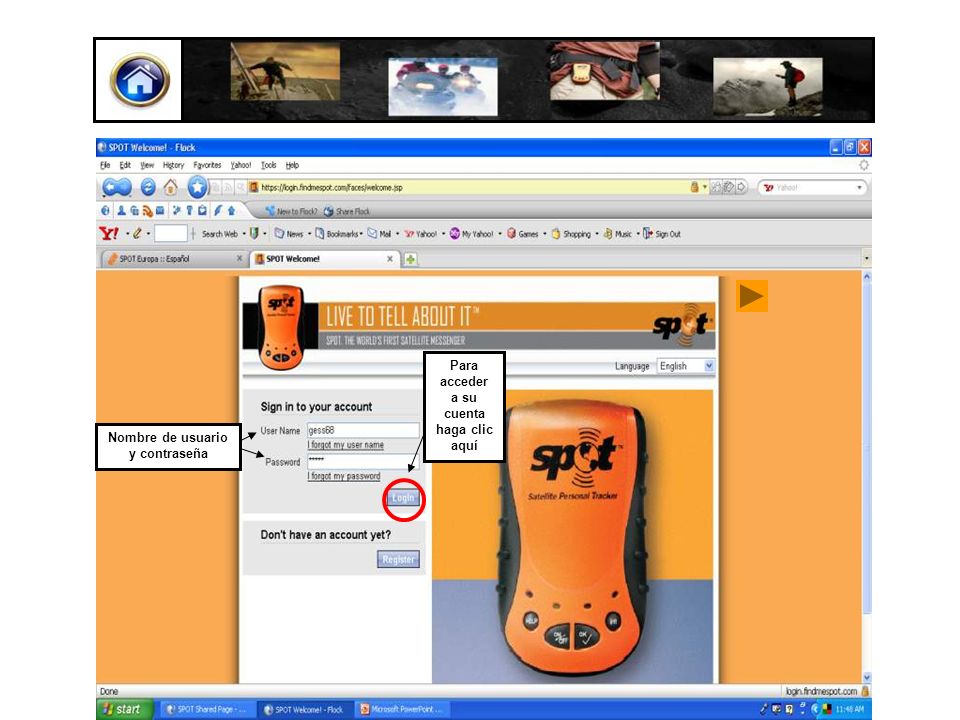Reload the page with the browser refresh icon
This screenshot has height=720, width=960.
(148, 187)
